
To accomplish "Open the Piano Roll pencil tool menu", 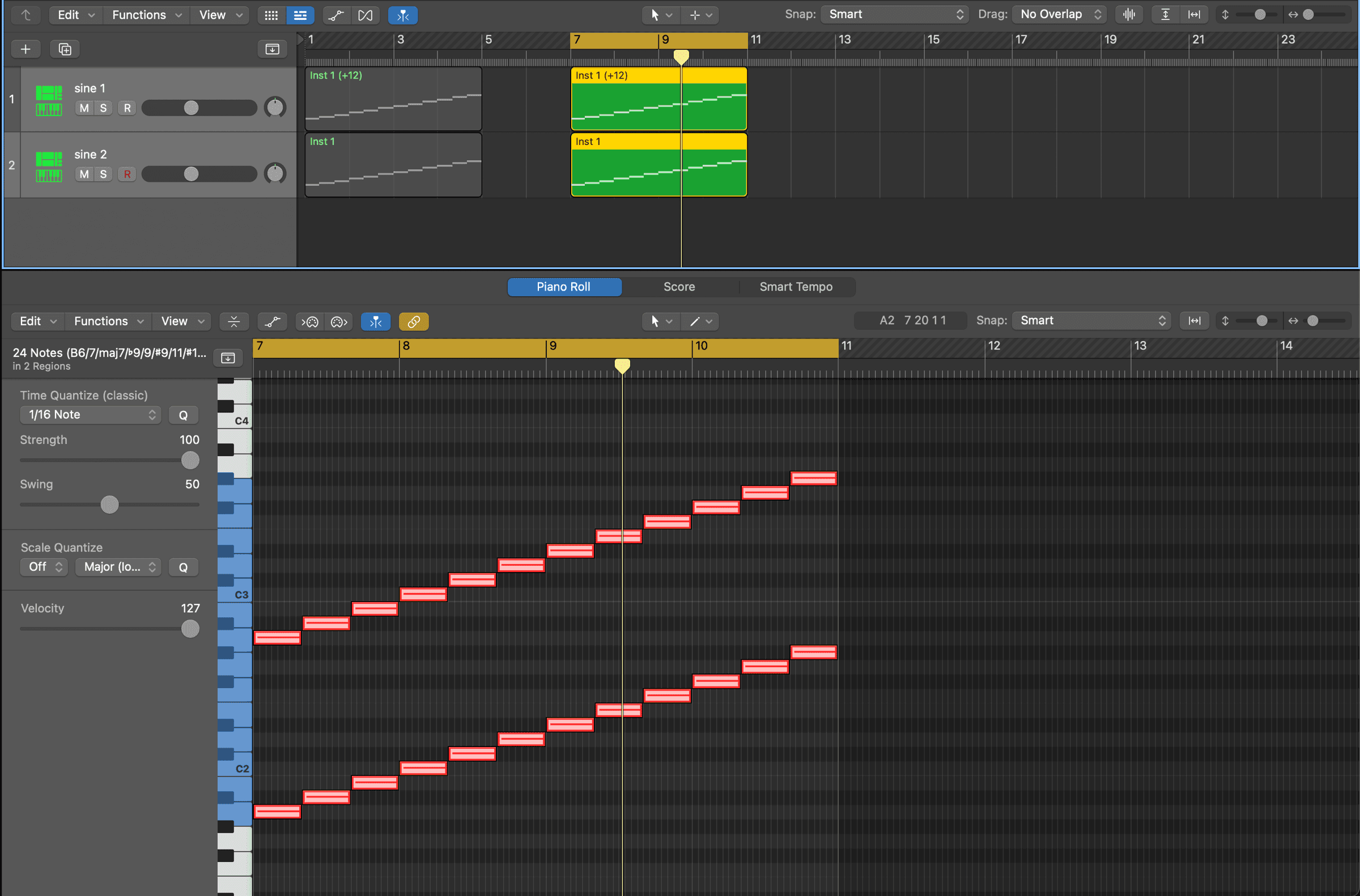I will pos(700,322).
